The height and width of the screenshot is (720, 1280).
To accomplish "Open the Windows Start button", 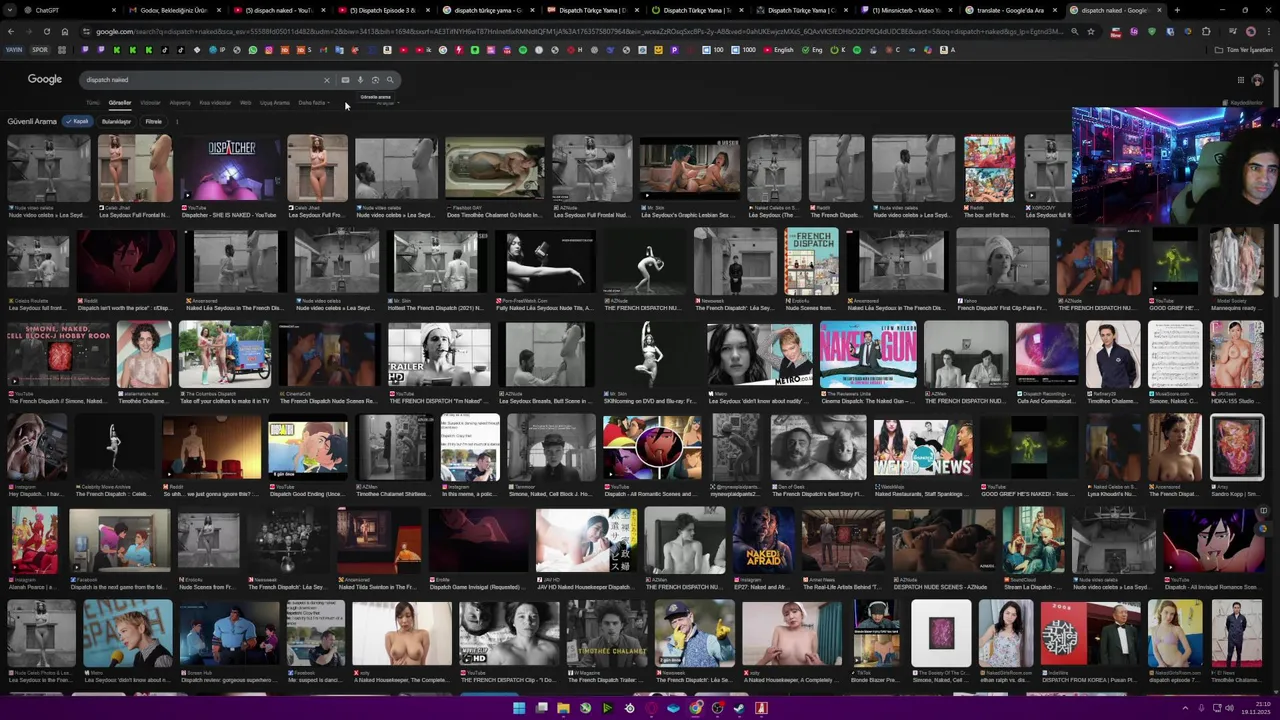I will pos(519,708).
